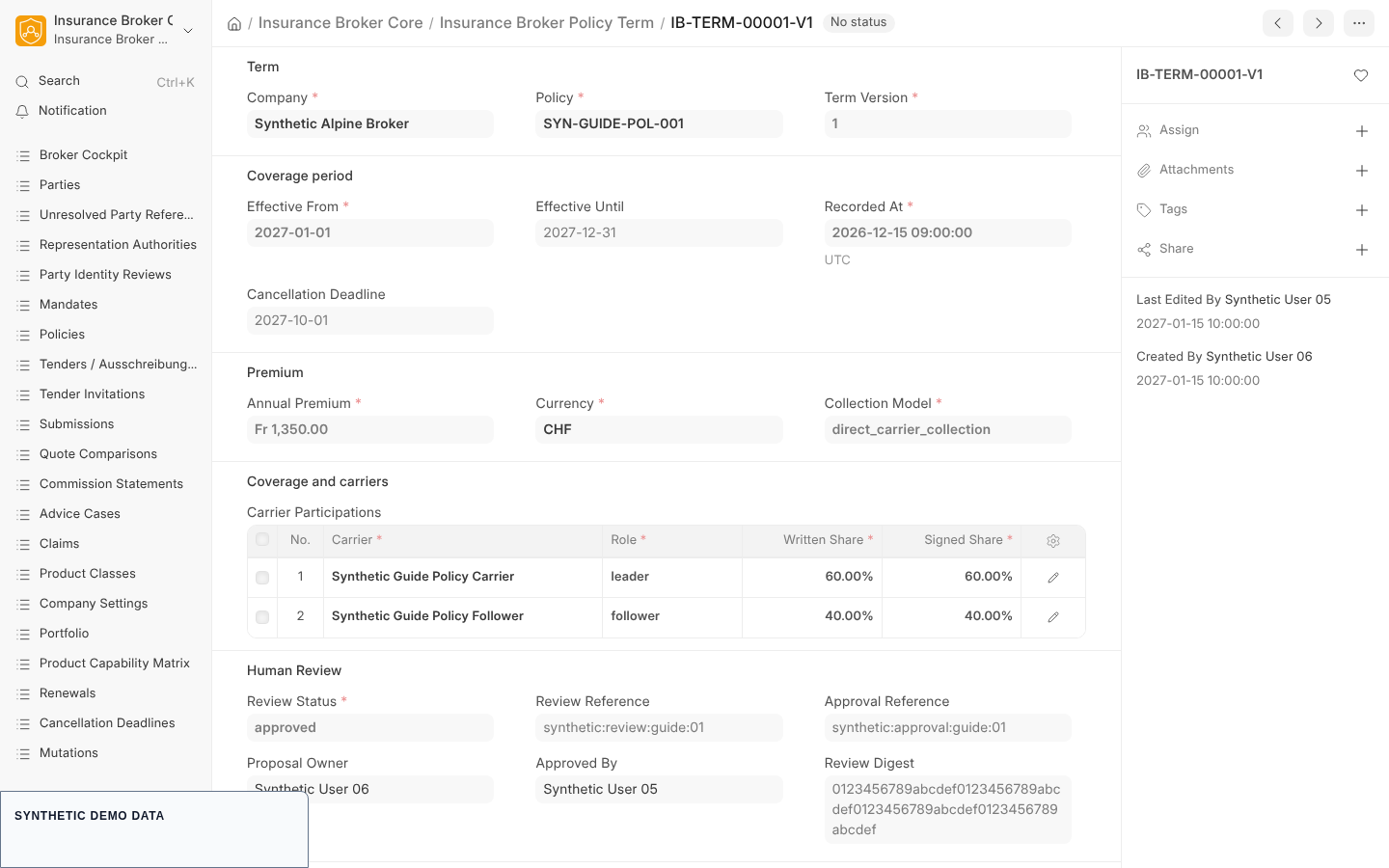Viewport: 1389px width, 868px height.
Task: Edit Synthetic Guide Policy Carrier row pencil
Action: pyautogui.click(x=1053, y=578)
